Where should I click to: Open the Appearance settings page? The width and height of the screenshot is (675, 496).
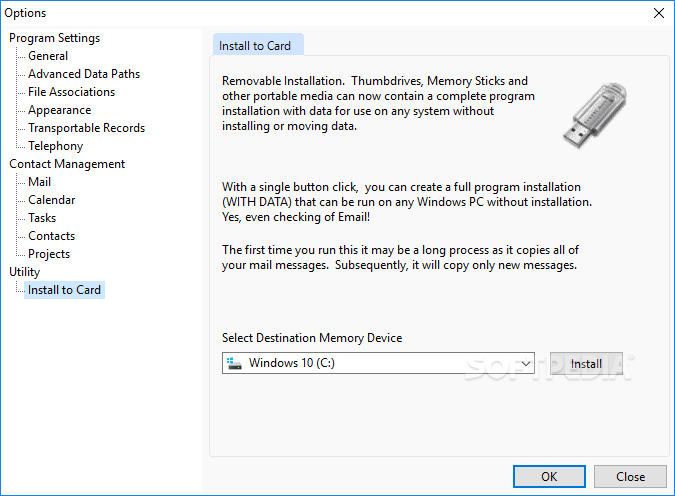(x=59, y=110)
